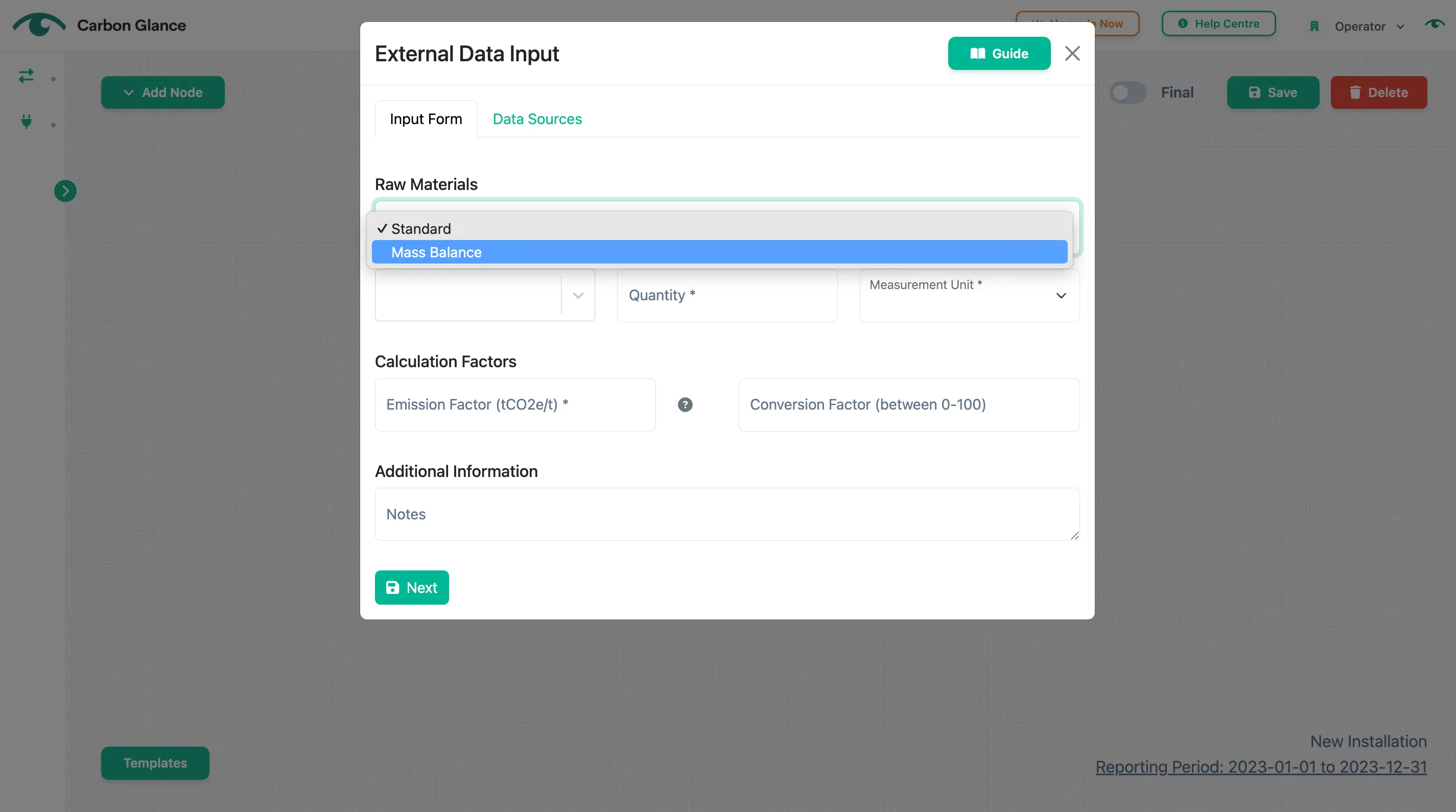Click the Next button
Viewport: 1456px width, 812px height.
[x=411, y=588]
